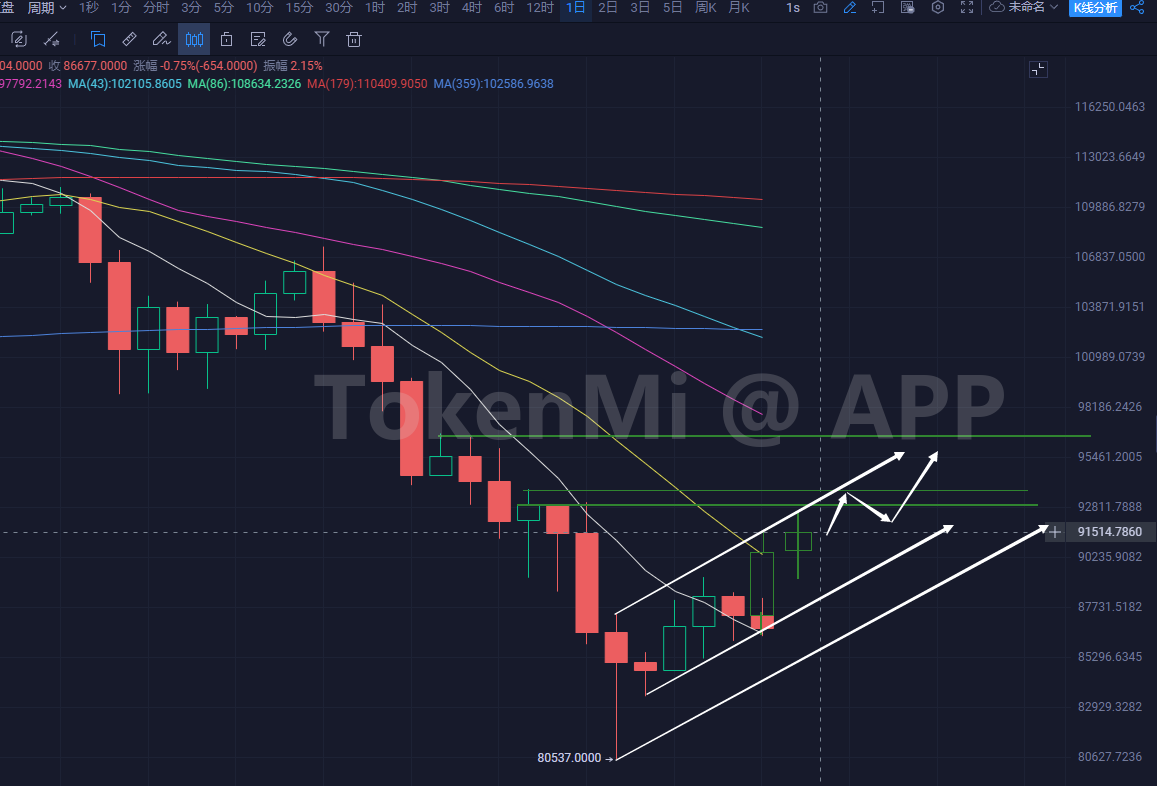Open the funnel filter icon
1157x786 pixels.
click(322, 40)
